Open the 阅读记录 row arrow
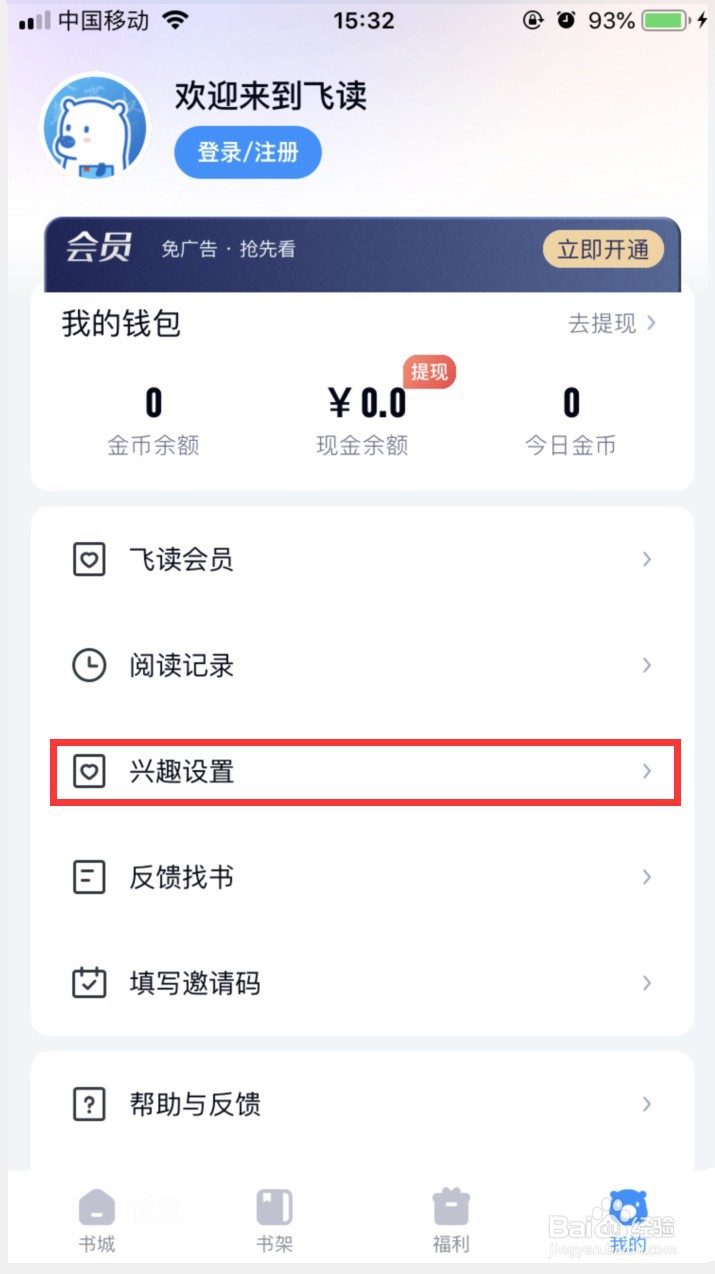The image size is (715, 1274). (x=647, y=665)
